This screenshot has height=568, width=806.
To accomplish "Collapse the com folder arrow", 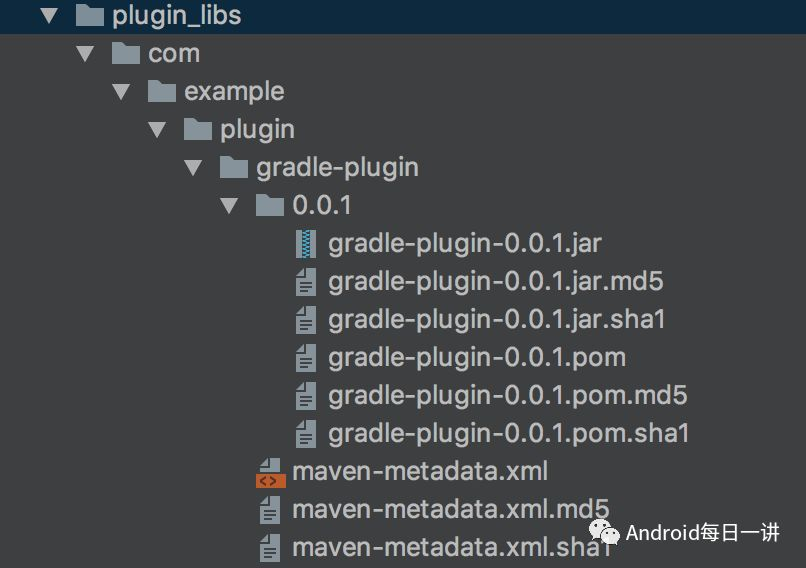I will tap(85, 53).
